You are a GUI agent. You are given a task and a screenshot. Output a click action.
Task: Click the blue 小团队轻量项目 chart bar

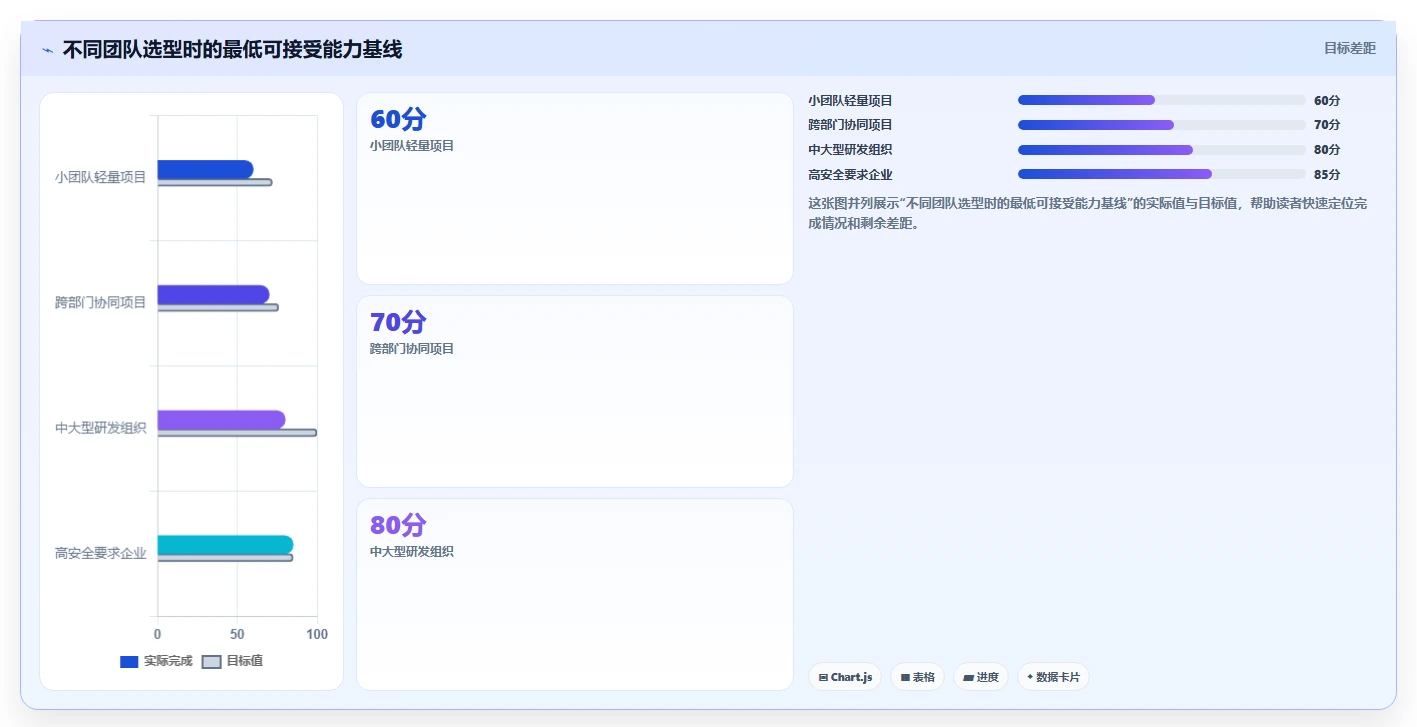pos(205,169)
